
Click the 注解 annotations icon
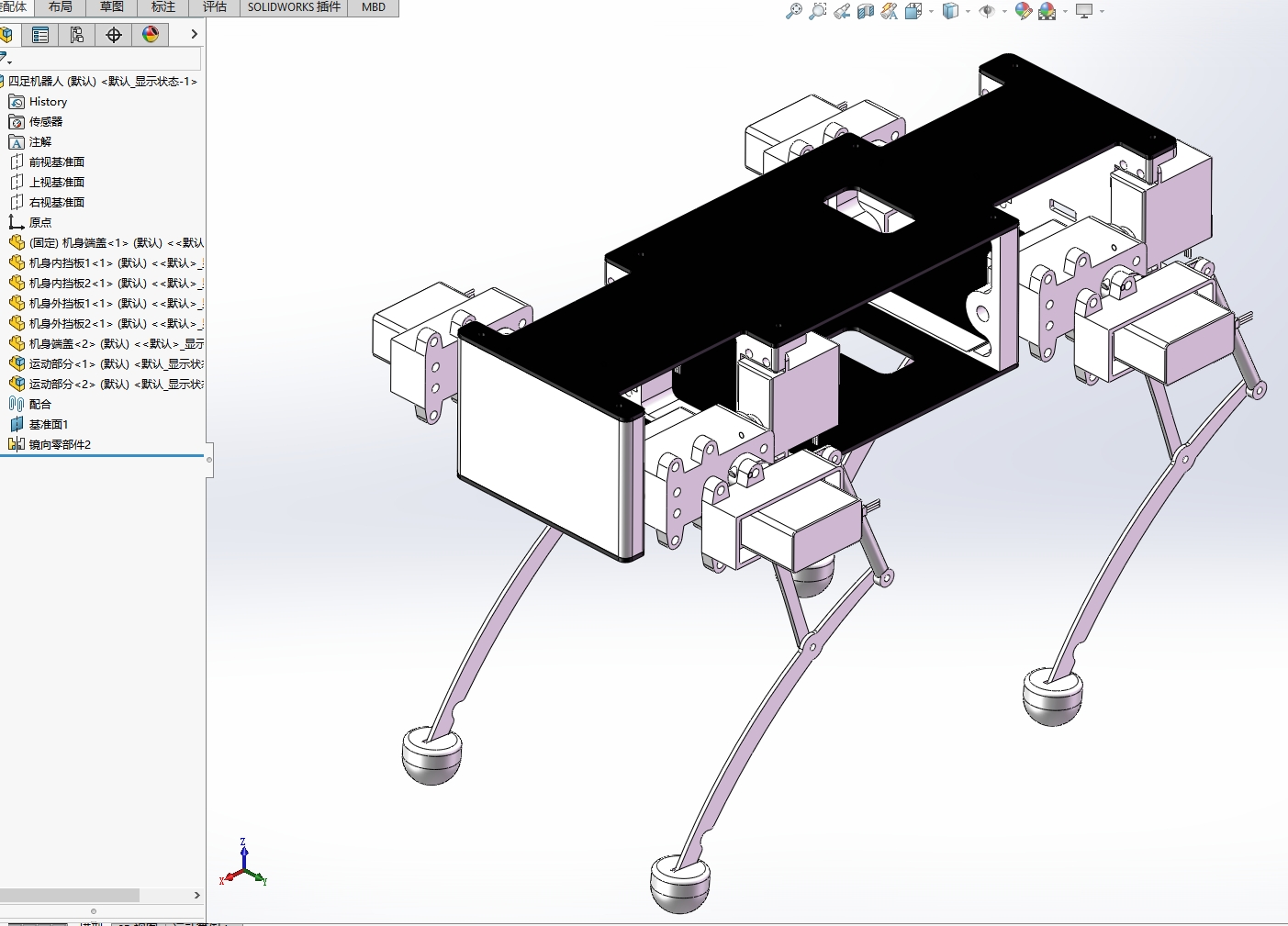coord(17,142)
